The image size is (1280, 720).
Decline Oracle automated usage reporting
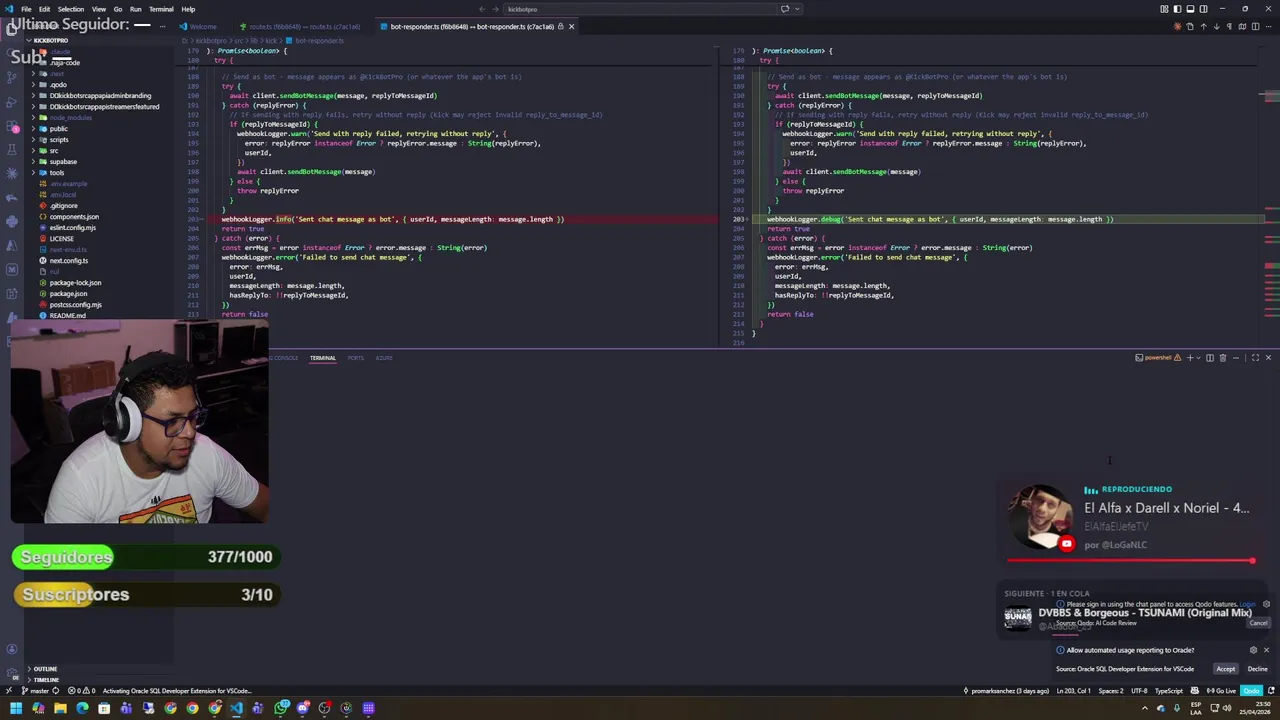coord(1257,669)
